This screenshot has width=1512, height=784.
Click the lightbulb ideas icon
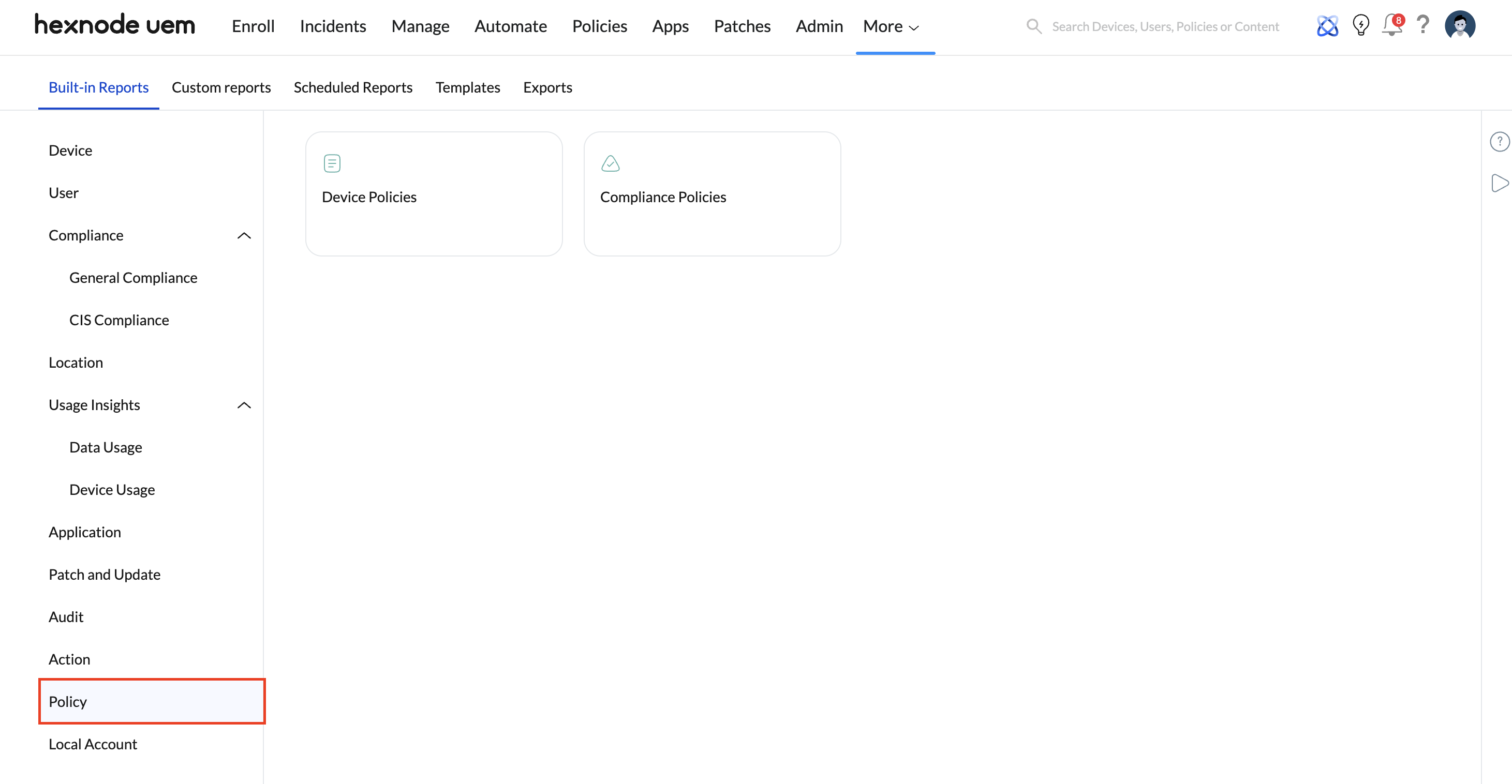point(1360,26)
